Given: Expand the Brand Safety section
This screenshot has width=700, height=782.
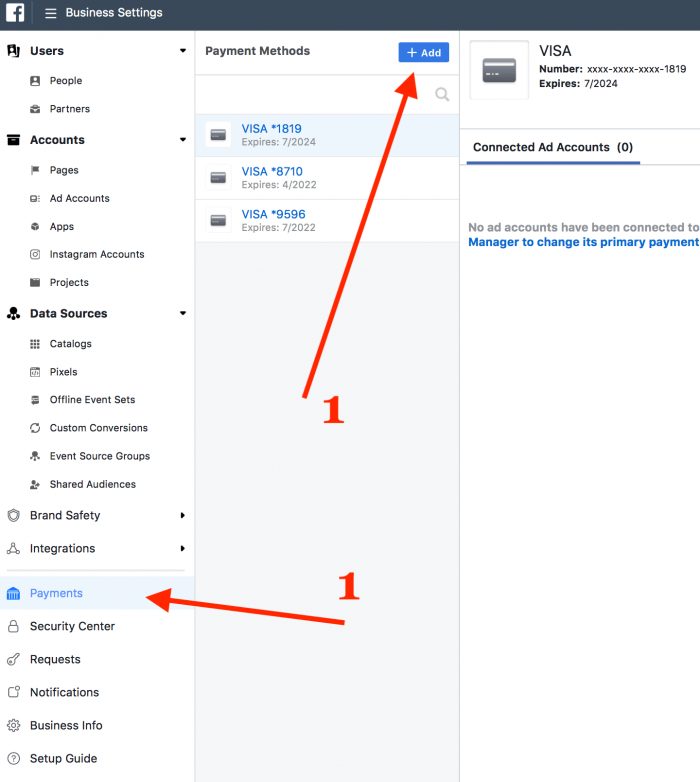Looking at the screenshot, I should click(x=182, y=516).
